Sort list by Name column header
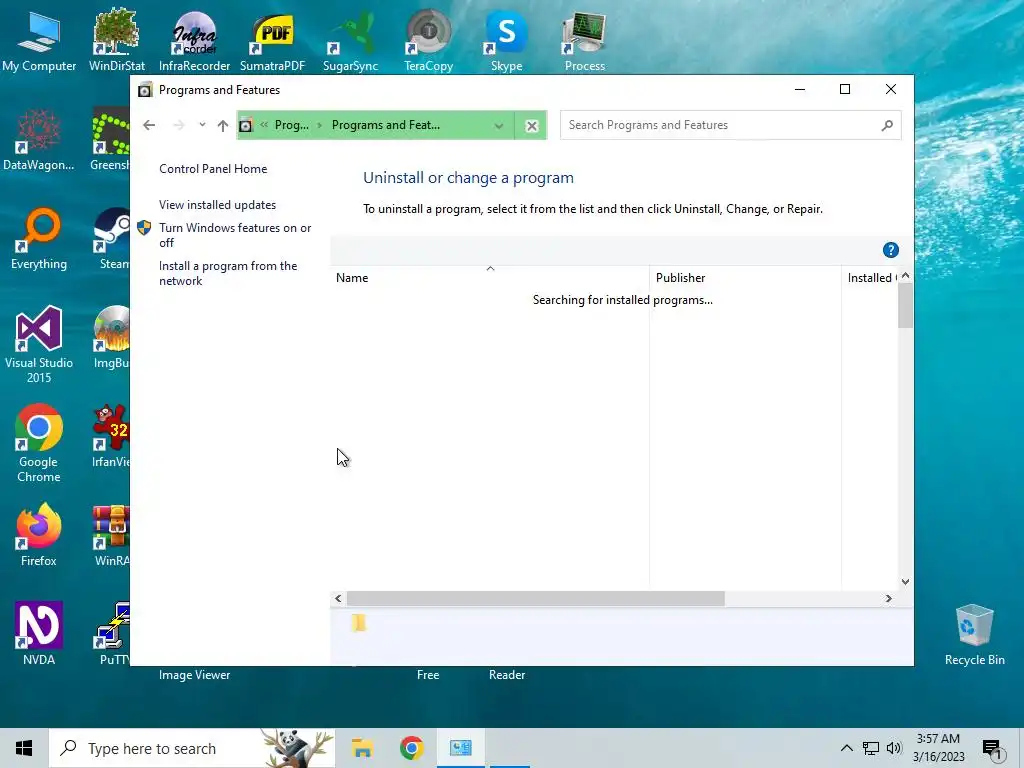 (x=489, y=278)
